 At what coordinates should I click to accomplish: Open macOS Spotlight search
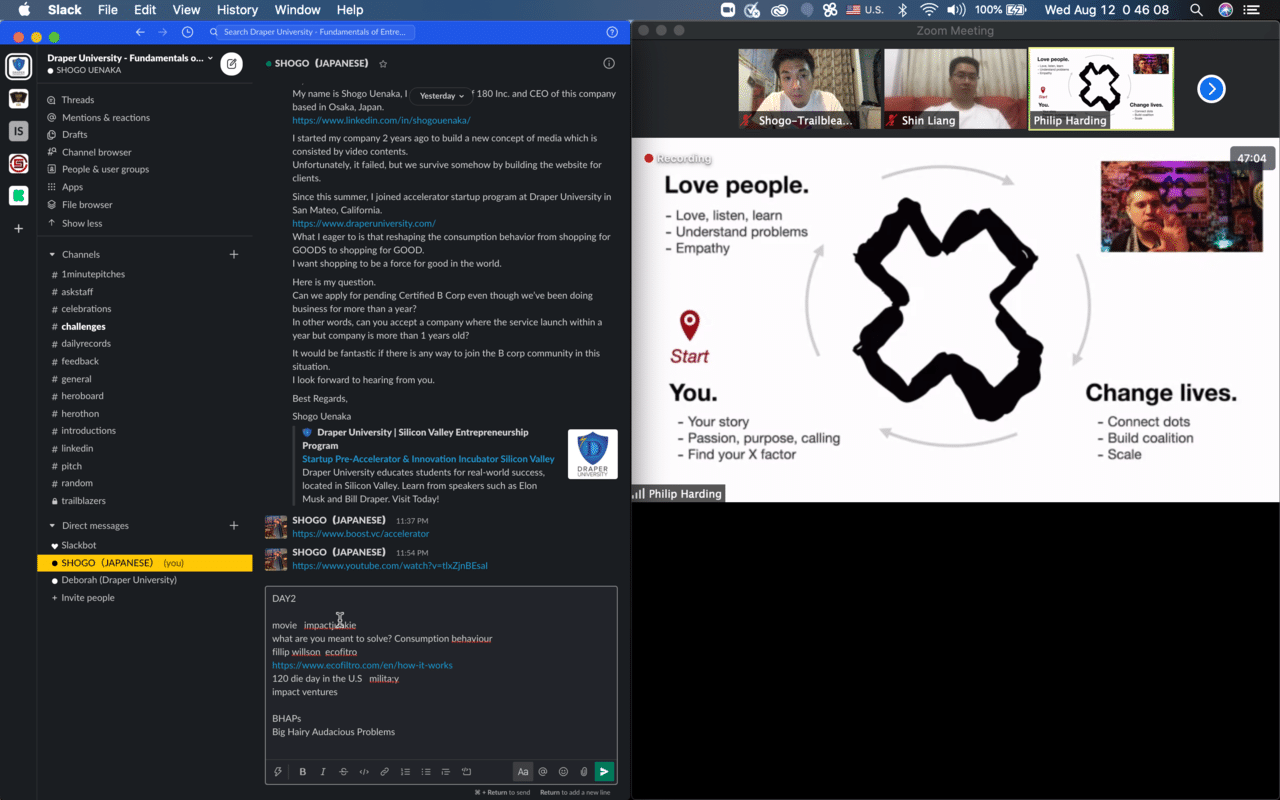click(x=1196, y=10)
